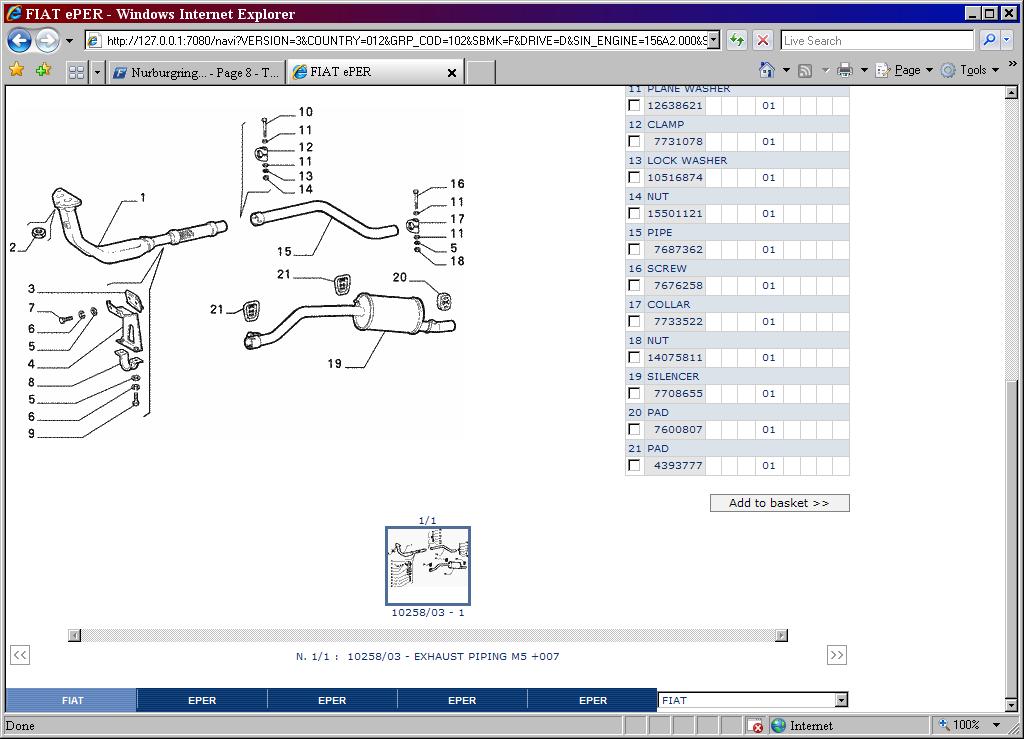This screenshot has height=739, width=1024.
Task: Click the browser Back arrow button
Action: (x=20, y=40)
